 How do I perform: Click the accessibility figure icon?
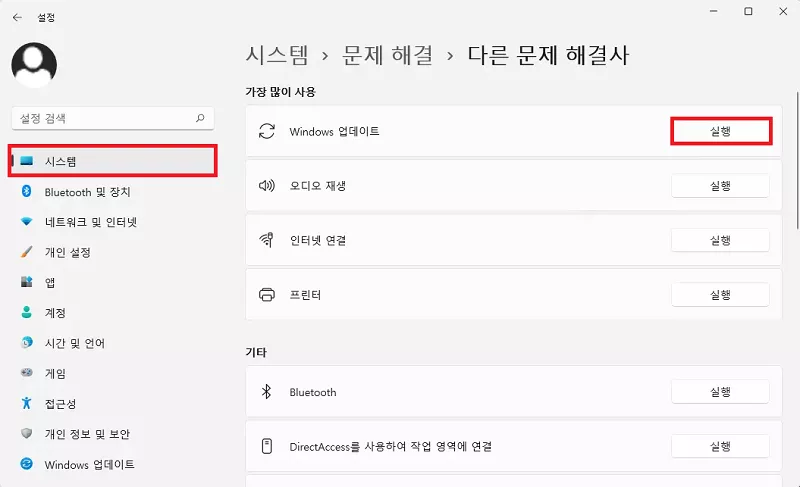coord(27,403)
